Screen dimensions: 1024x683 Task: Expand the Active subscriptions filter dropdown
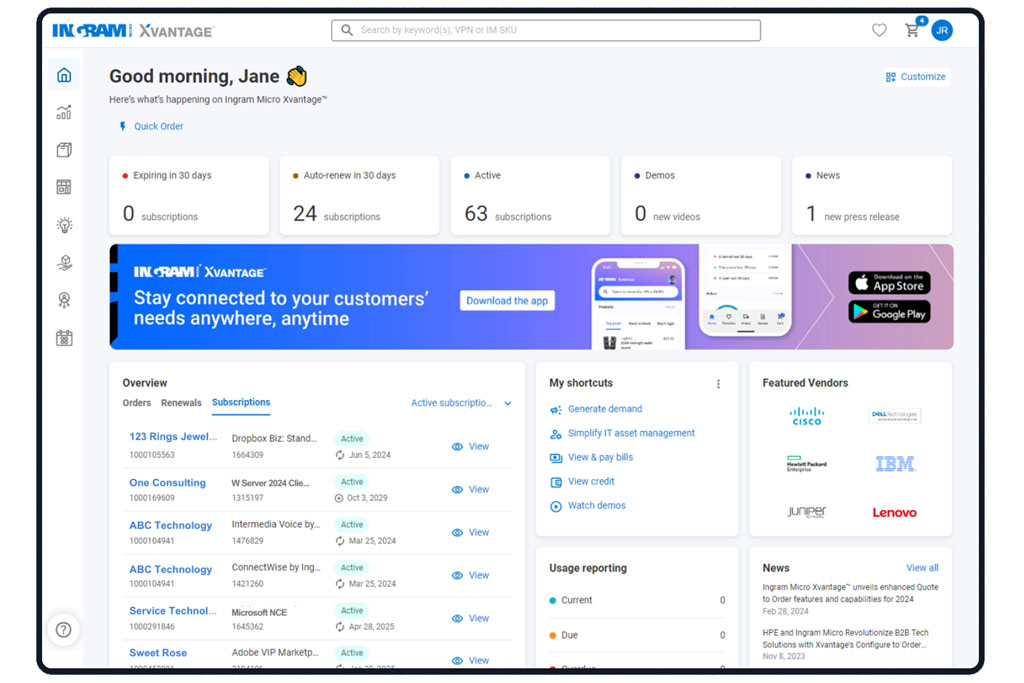coord(461,403)
